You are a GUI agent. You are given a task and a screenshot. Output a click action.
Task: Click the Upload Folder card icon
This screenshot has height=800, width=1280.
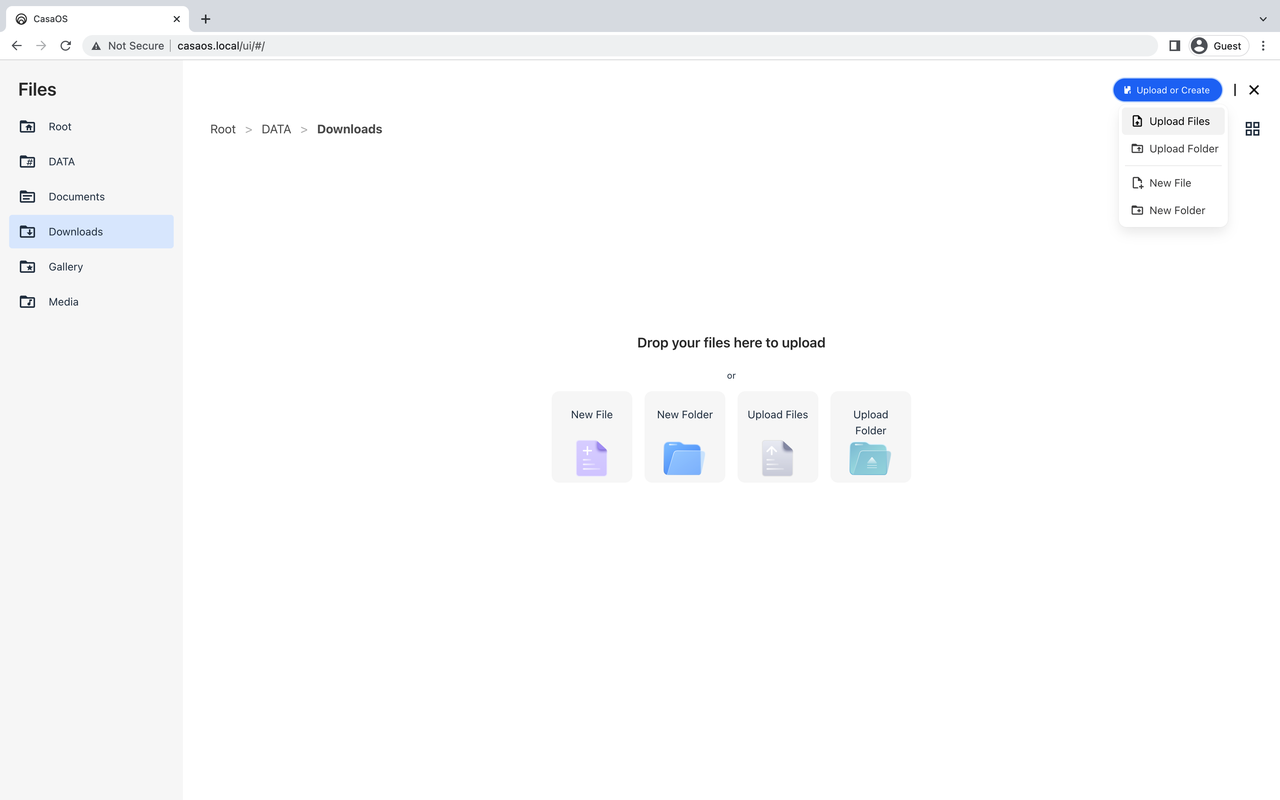[x=870, y=460]
